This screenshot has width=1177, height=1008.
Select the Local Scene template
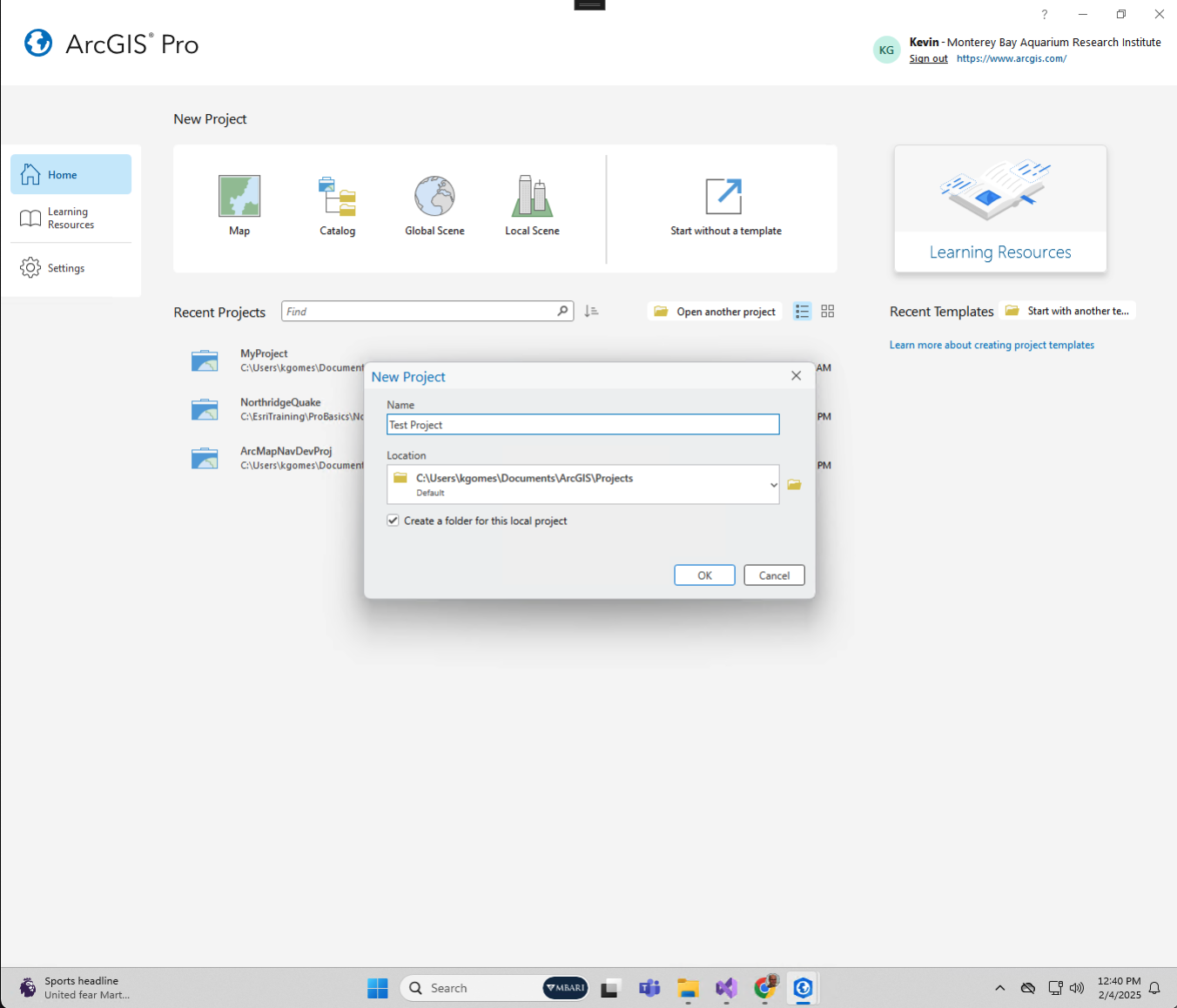[532, 197]
